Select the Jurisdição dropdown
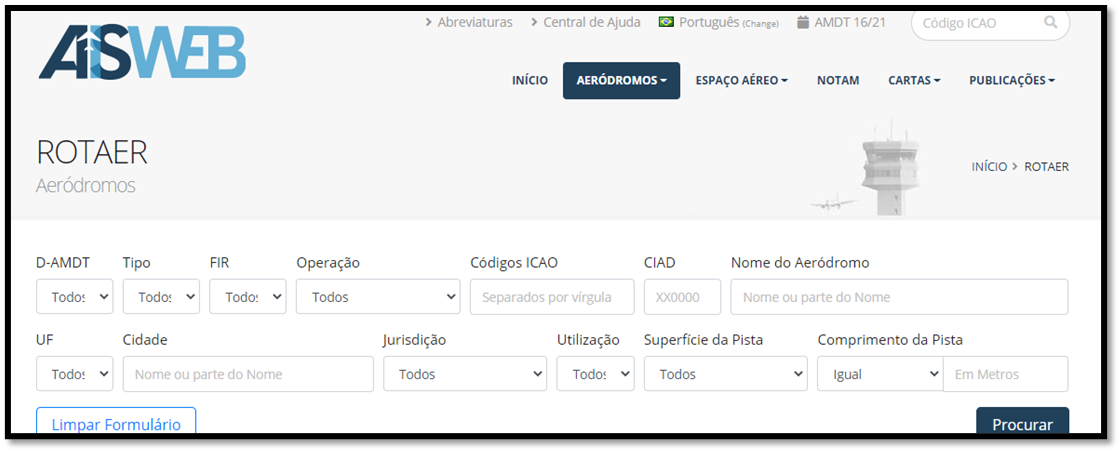 465,374
